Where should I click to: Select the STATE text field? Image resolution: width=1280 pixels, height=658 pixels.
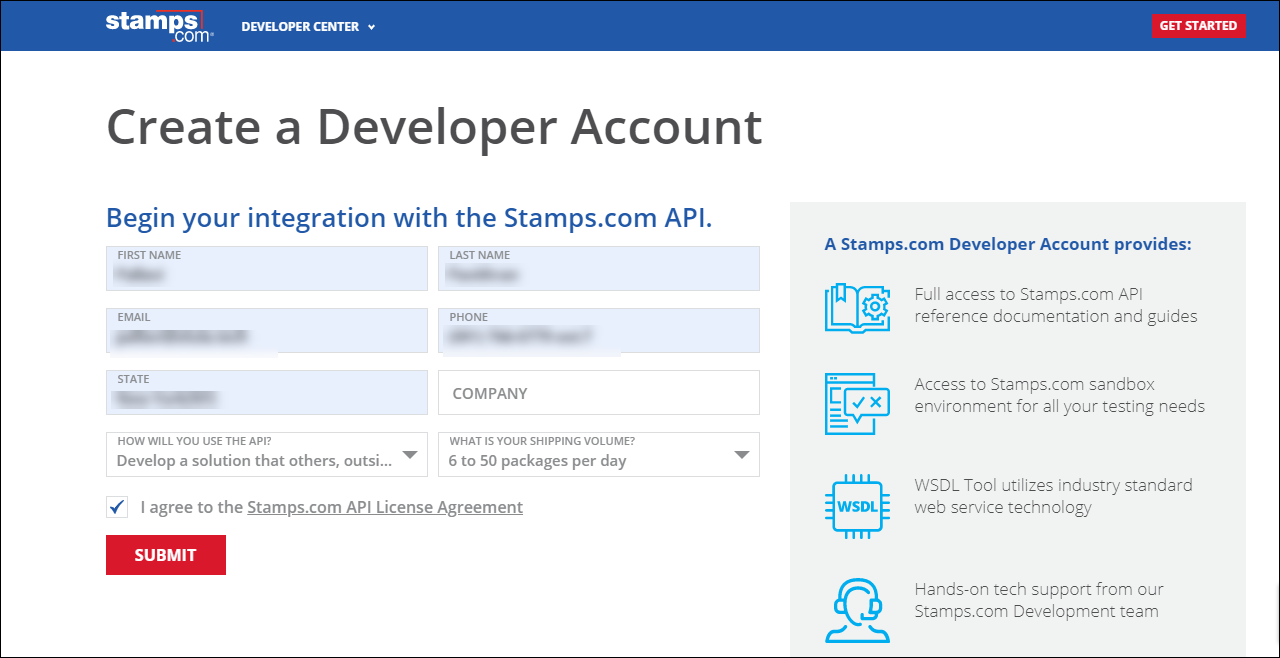267,392
